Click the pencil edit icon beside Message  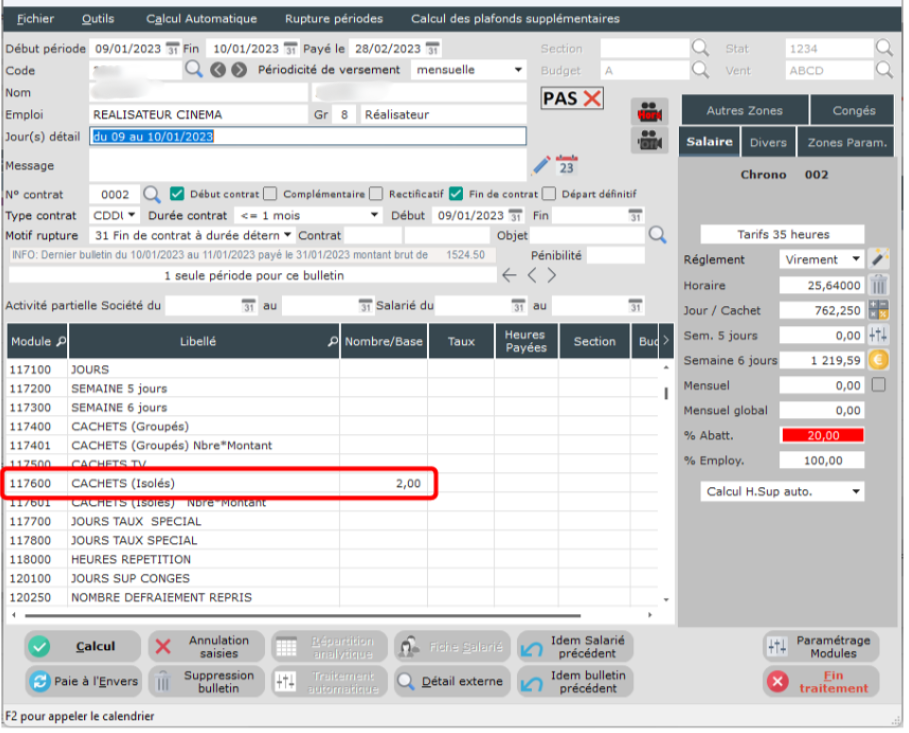click(x=541, y=165)
